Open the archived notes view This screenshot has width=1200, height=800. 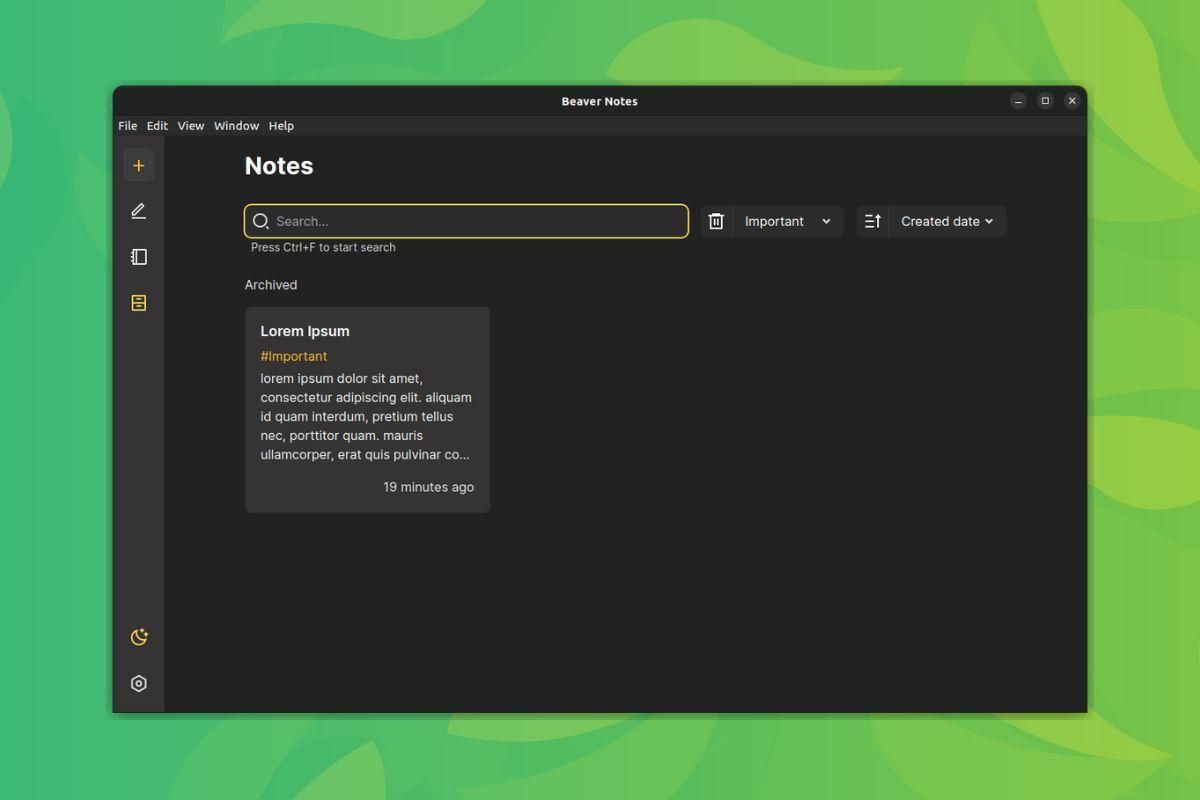[x=138, y=302]
